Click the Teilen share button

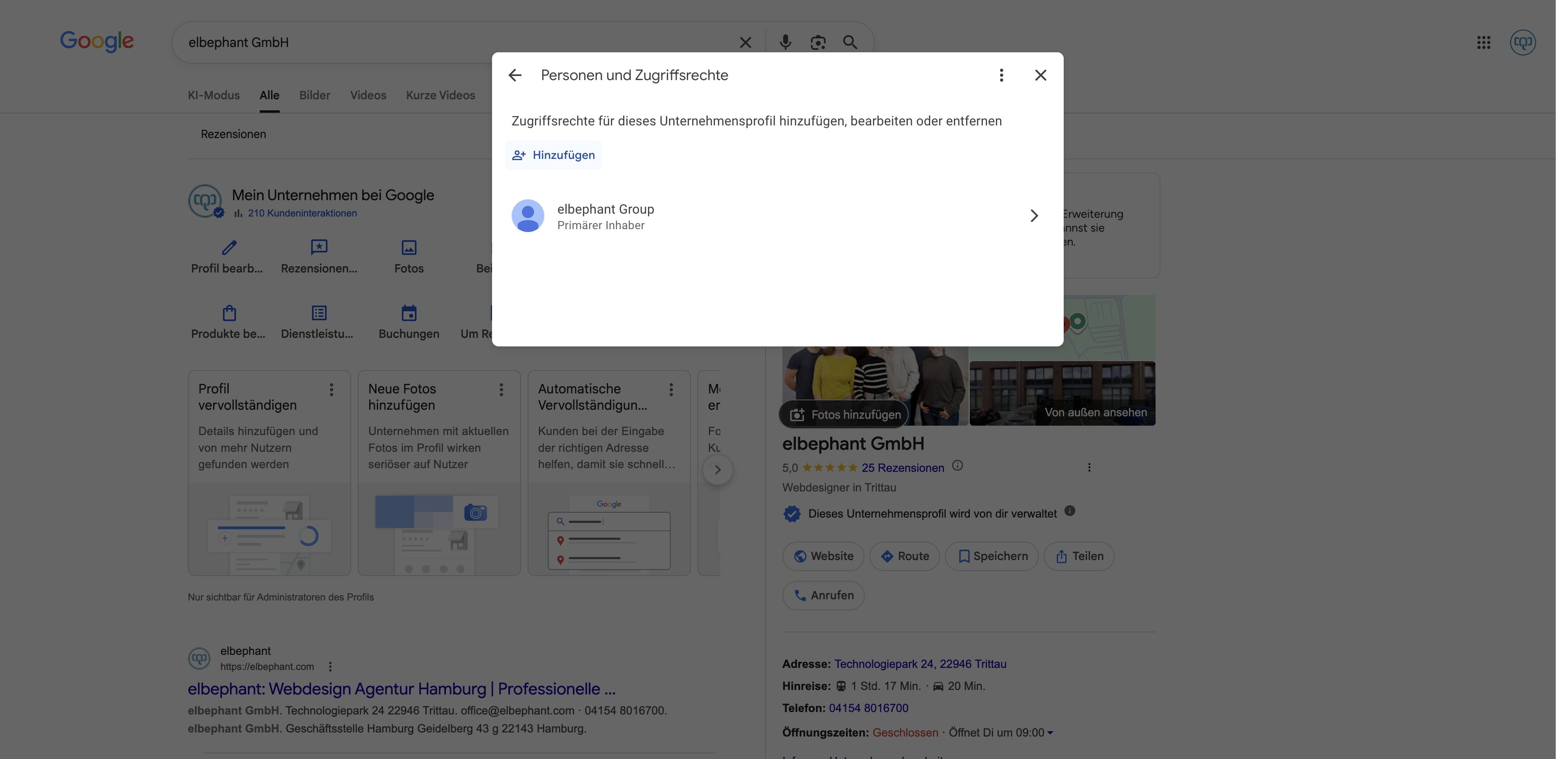[x=1079, y=556]
